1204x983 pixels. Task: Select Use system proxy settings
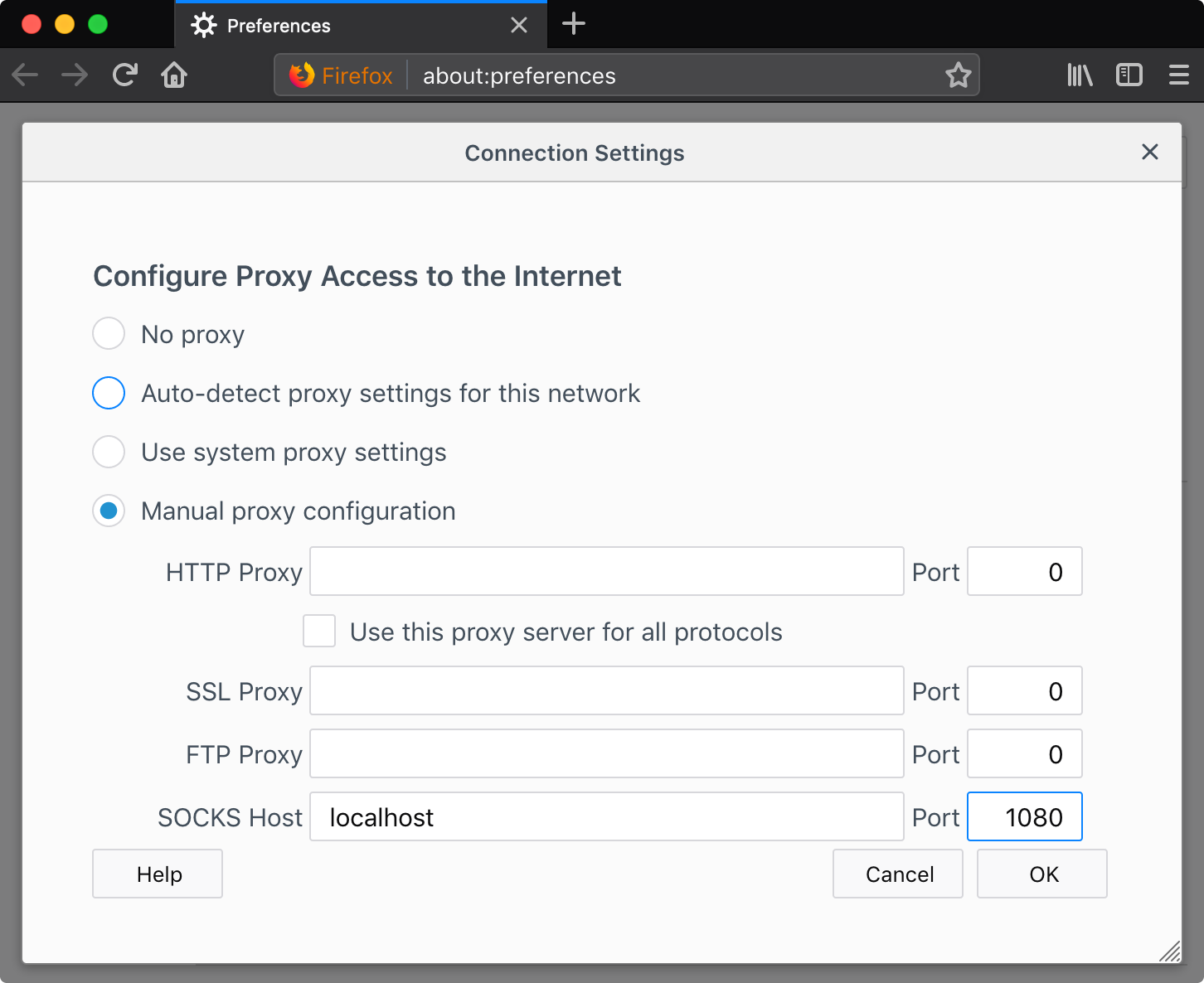(x=109, y=453)
